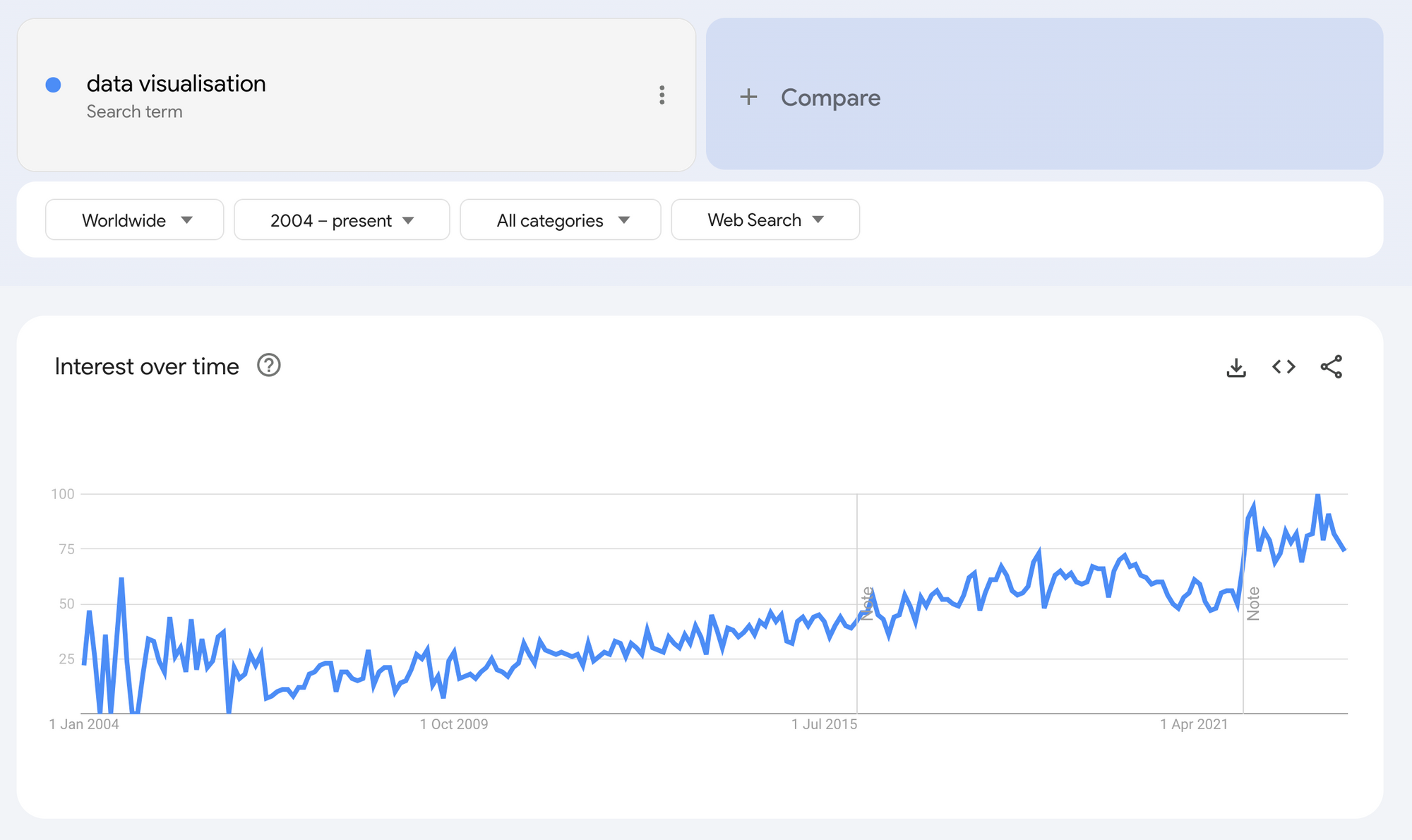Viewport: 1412px width, 840px height.
Task: Open the Worldwide region dropdown
Action: click(x=135, y=220)
